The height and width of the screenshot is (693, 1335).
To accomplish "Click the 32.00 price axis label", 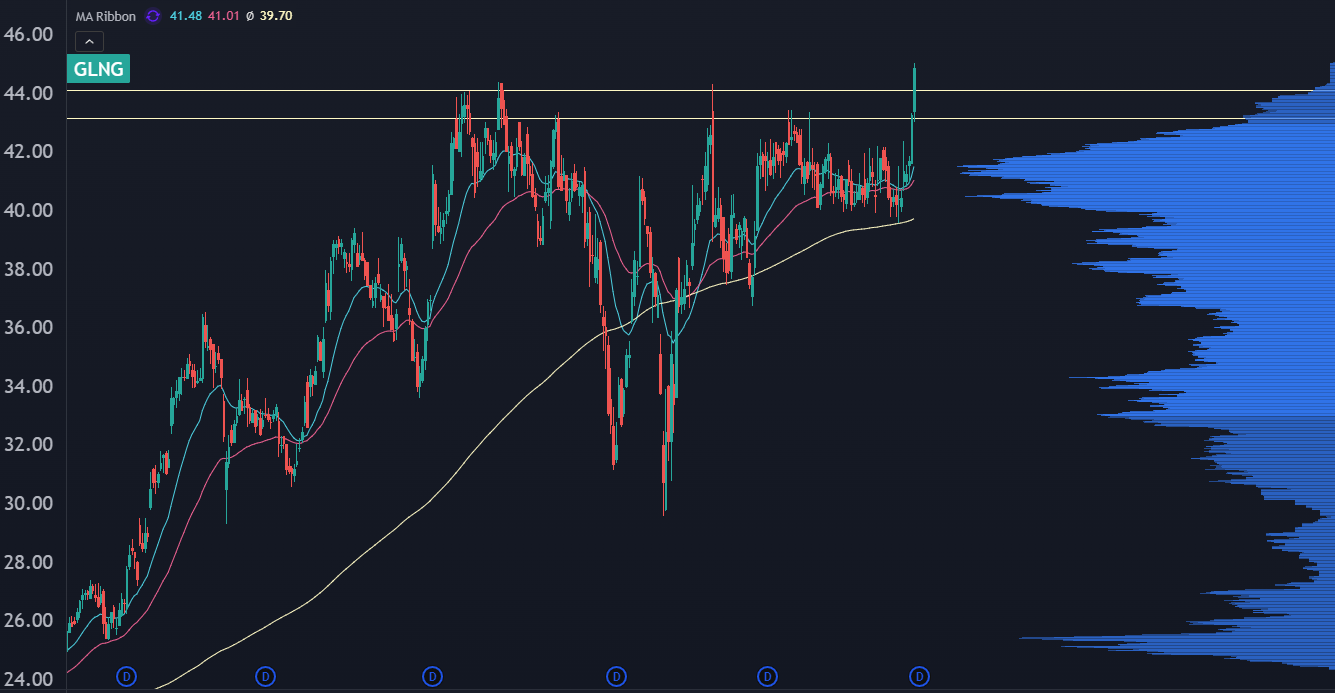I will tap(28, 444).
